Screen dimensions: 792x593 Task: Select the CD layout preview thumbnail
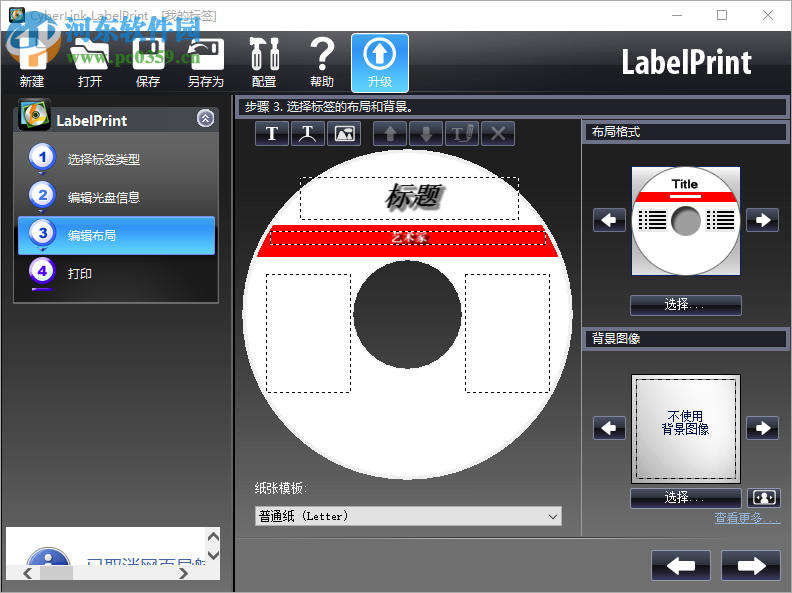[x=685, y=220]
